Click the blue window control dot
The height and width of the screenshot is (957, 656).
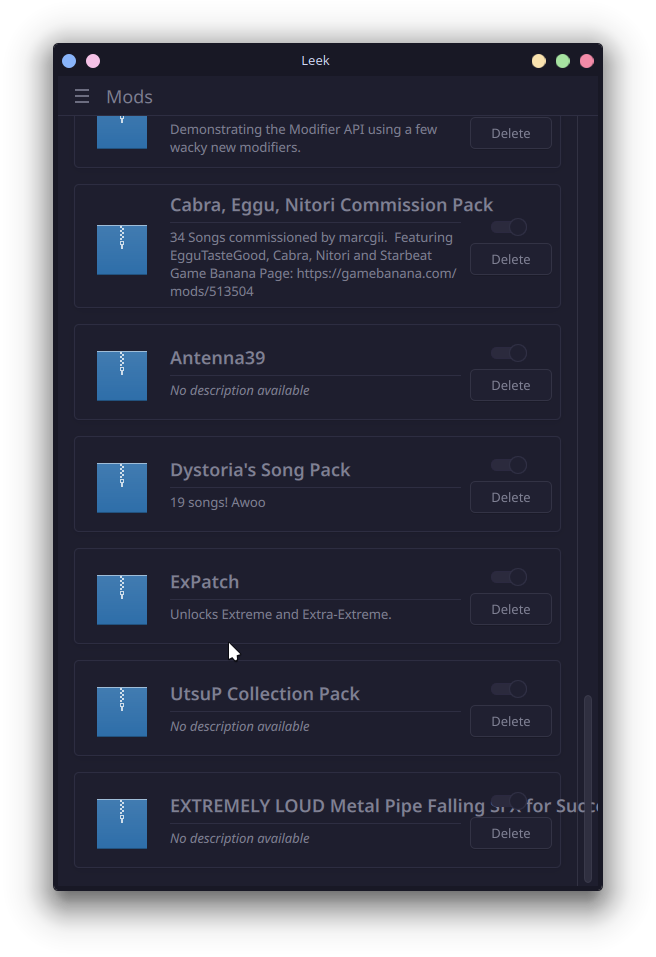pos(69,61)
